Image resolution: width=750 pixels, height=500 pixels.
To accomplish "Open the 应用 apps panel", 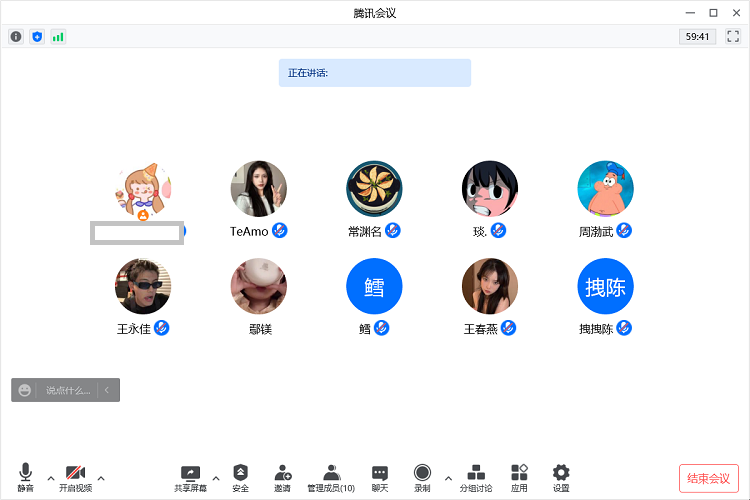I will click(519, 478).
